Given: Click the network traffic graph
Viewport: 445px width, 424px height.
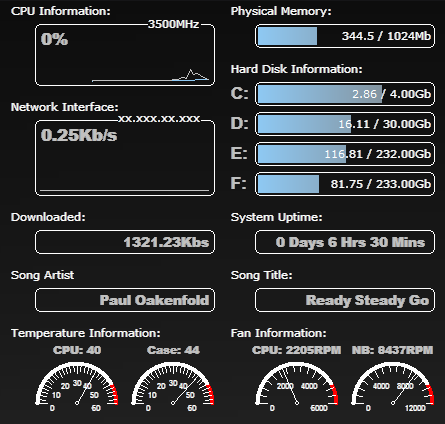Looking at the screenshot, I should point(125,158).
